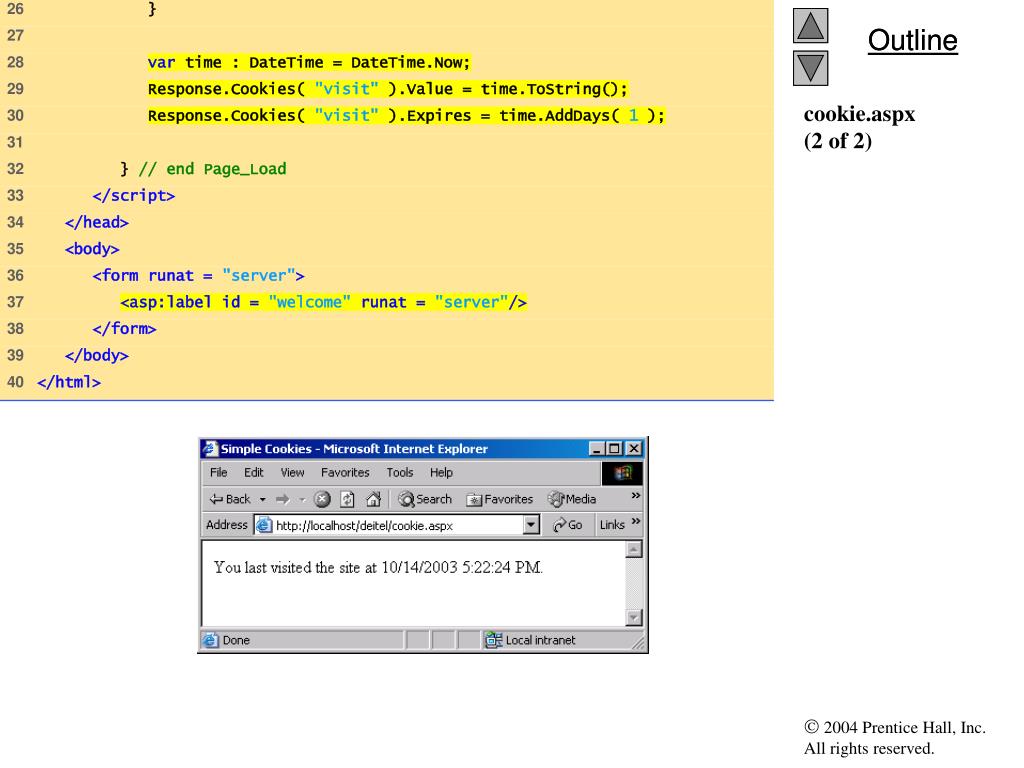Click the up arrow slide navigation button
The width and height of the screenshot is (1024, 768).
[x=810, y=25]
